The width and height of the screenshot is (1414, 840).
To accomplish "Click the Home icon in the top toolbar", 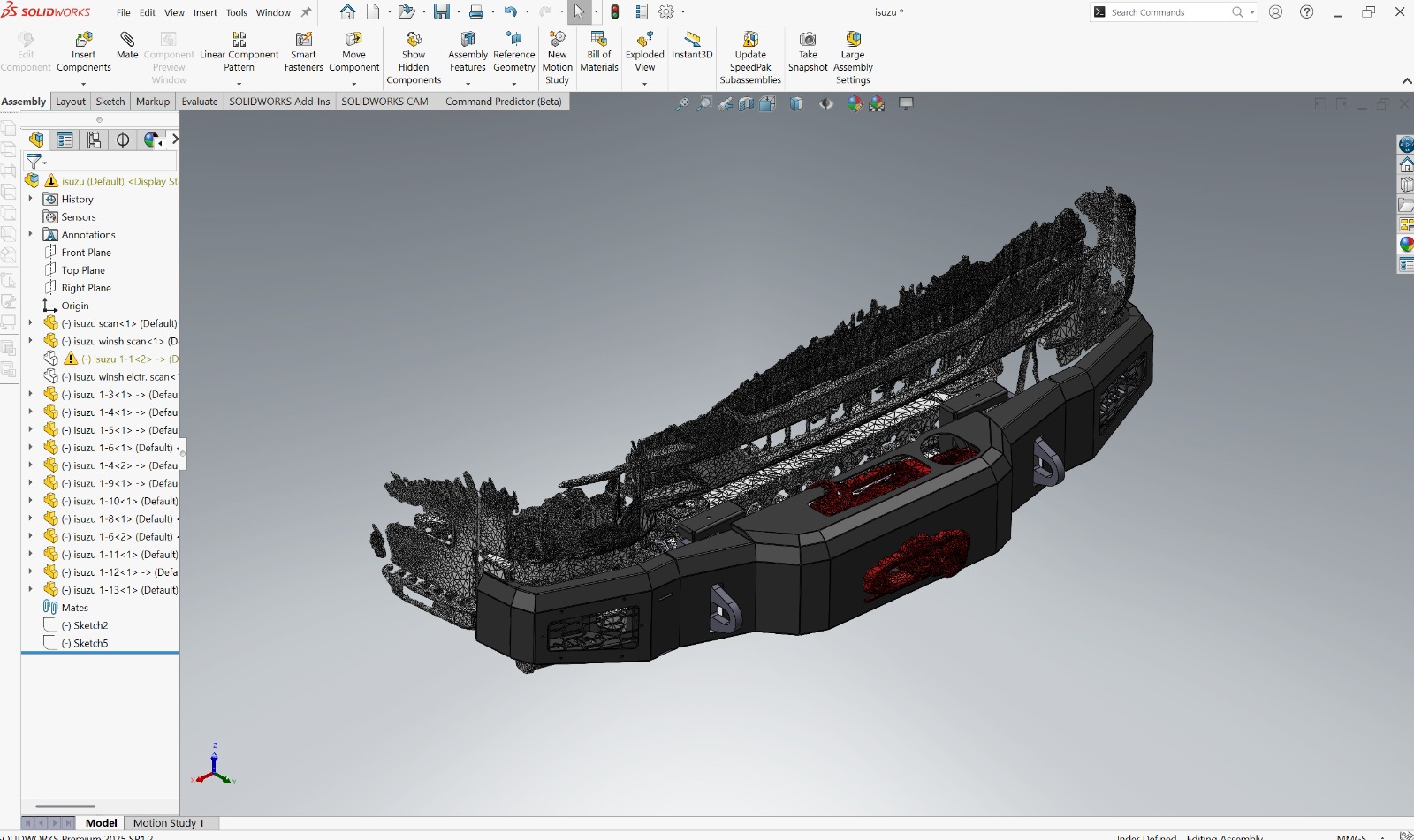I will tap(347, 12).
